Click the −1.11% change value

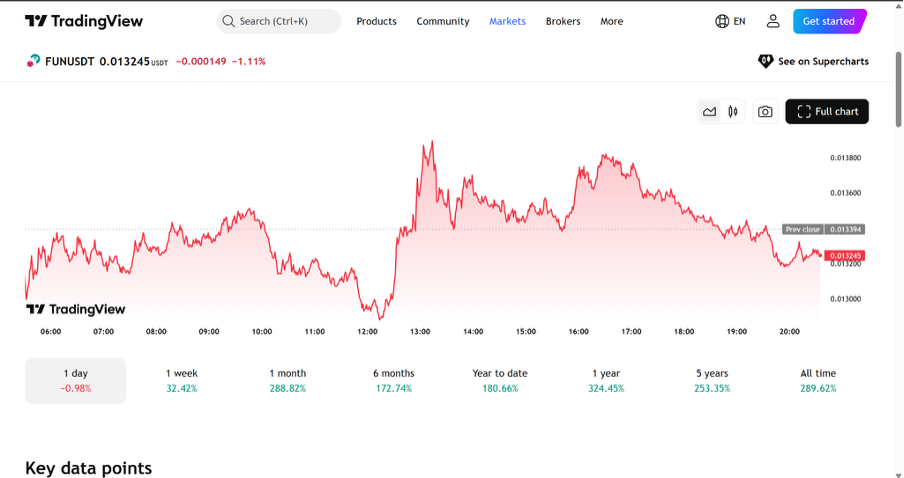click(x=248, y=61)
